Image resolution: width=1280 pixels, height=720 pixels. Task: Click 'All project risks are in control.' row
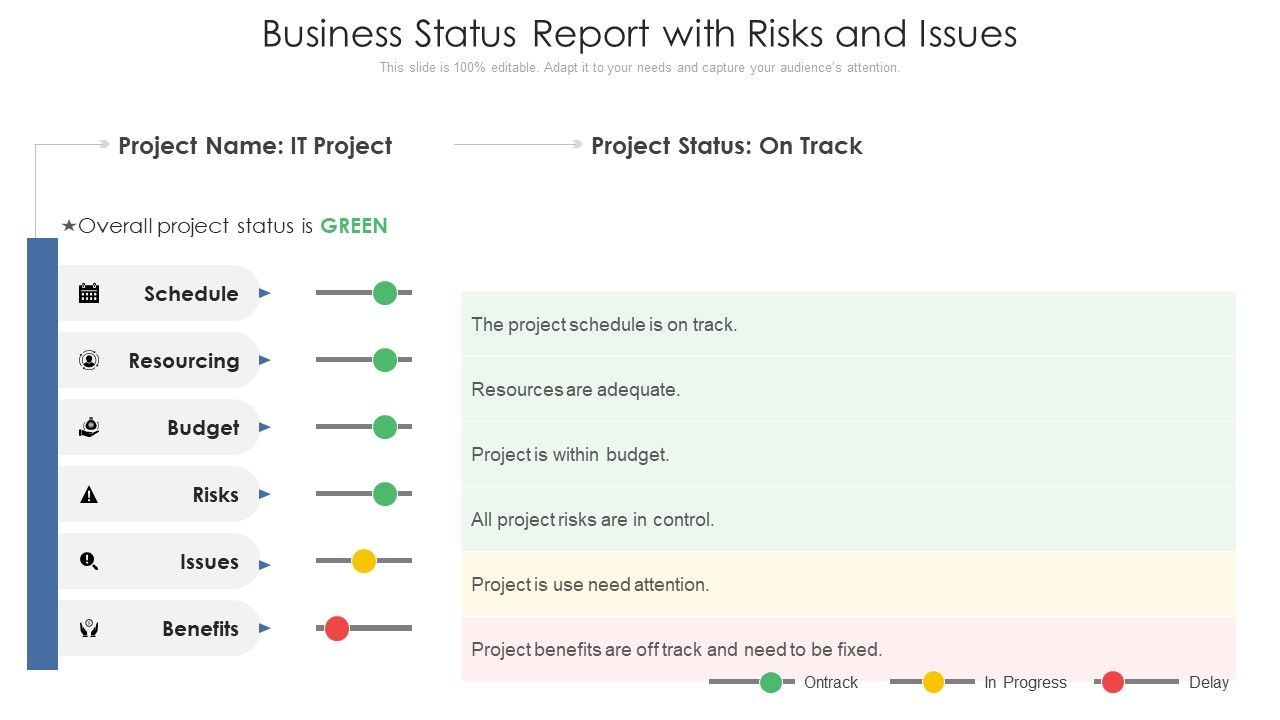pos(848,519)
